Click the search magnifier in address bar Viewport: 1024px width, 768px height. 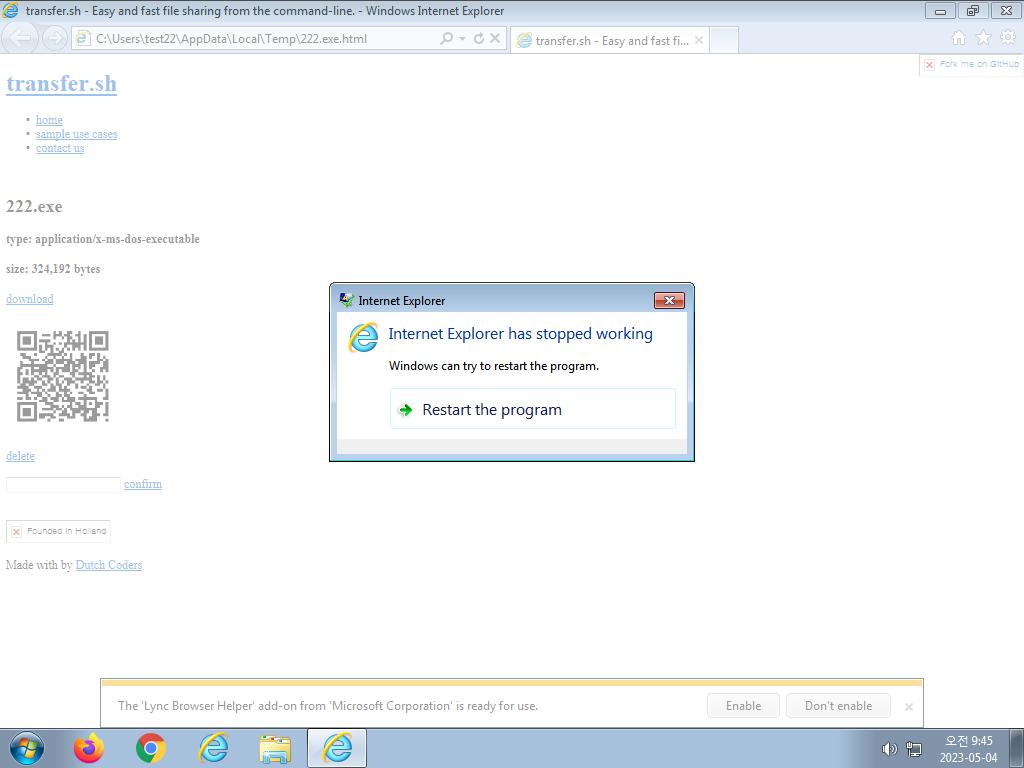[446, 39]
